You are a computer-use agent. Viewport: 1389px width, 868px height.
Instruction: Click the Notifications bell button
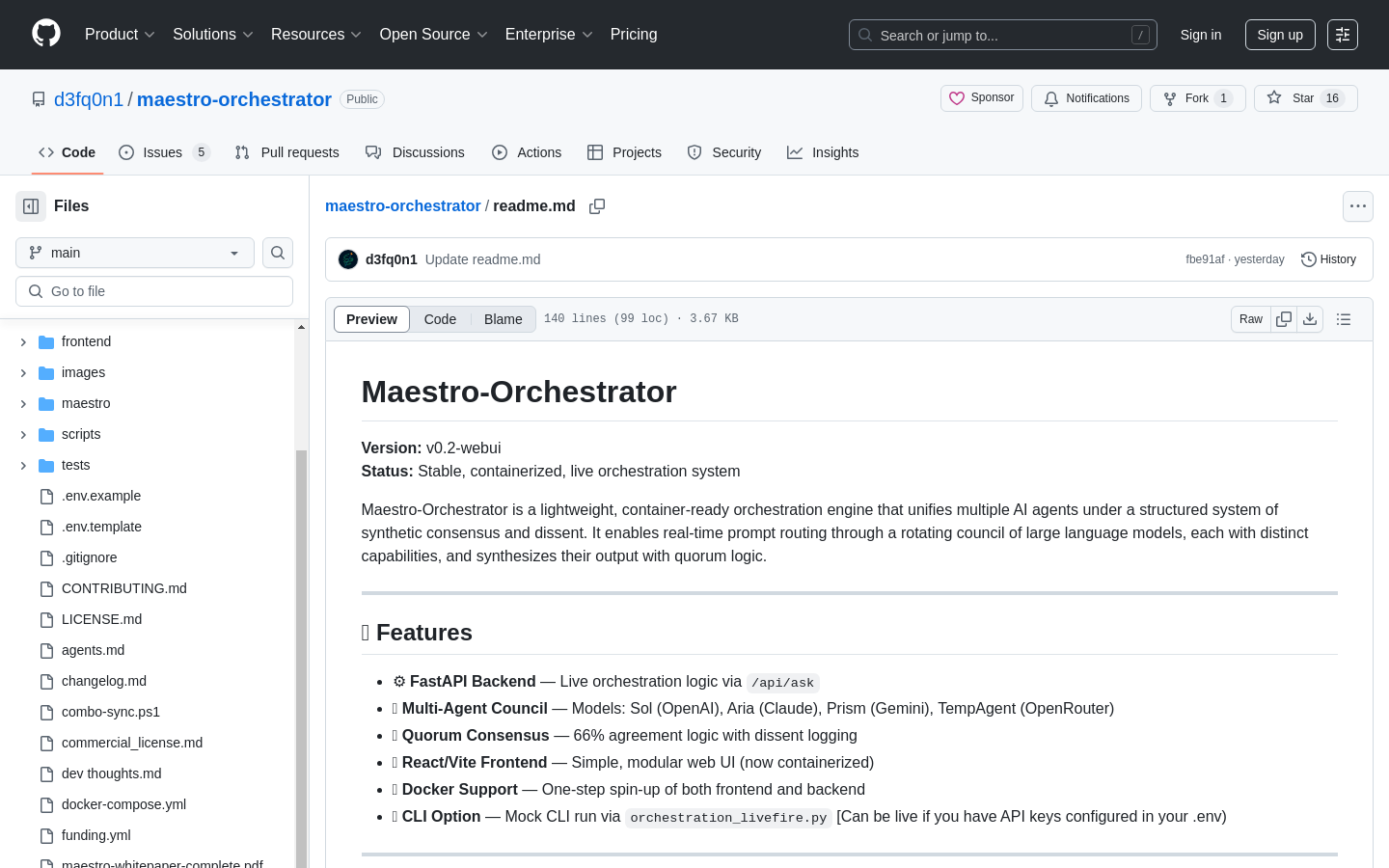tap(1086, 98)
